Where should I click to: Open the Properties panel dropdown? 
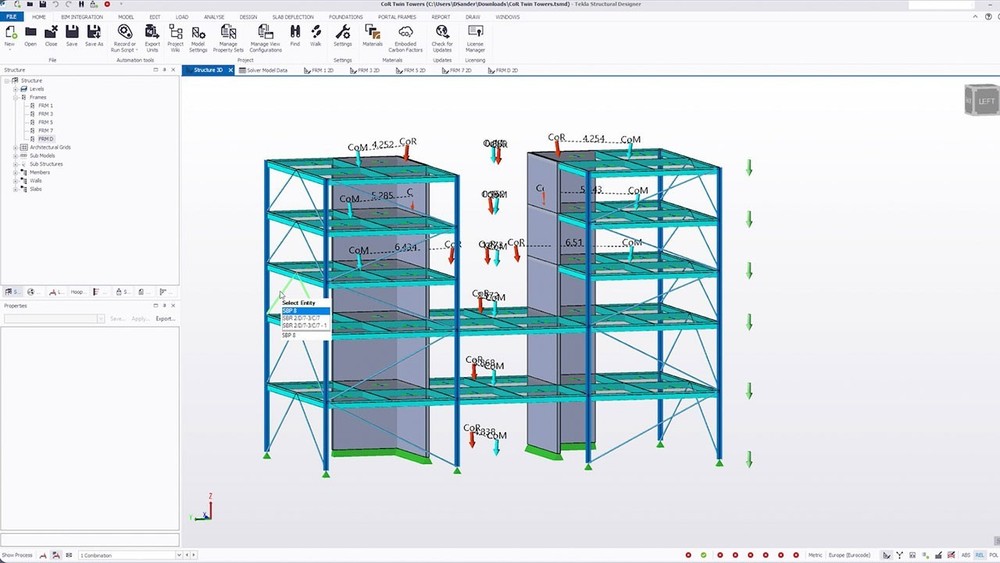tap(100, 318)
